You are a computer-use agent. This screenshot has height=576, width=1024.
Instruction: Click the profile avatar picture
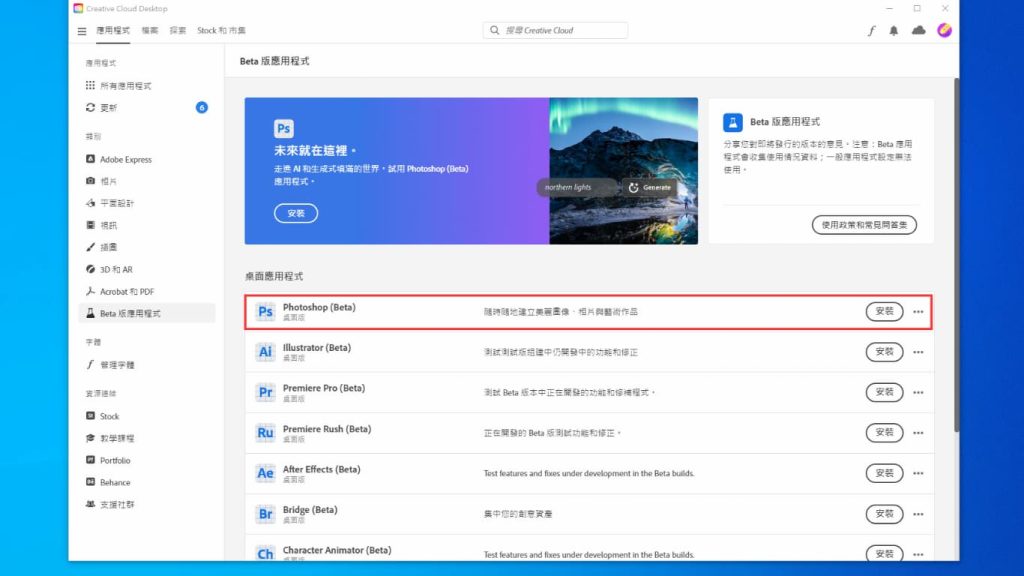click(x=943, y=30)
